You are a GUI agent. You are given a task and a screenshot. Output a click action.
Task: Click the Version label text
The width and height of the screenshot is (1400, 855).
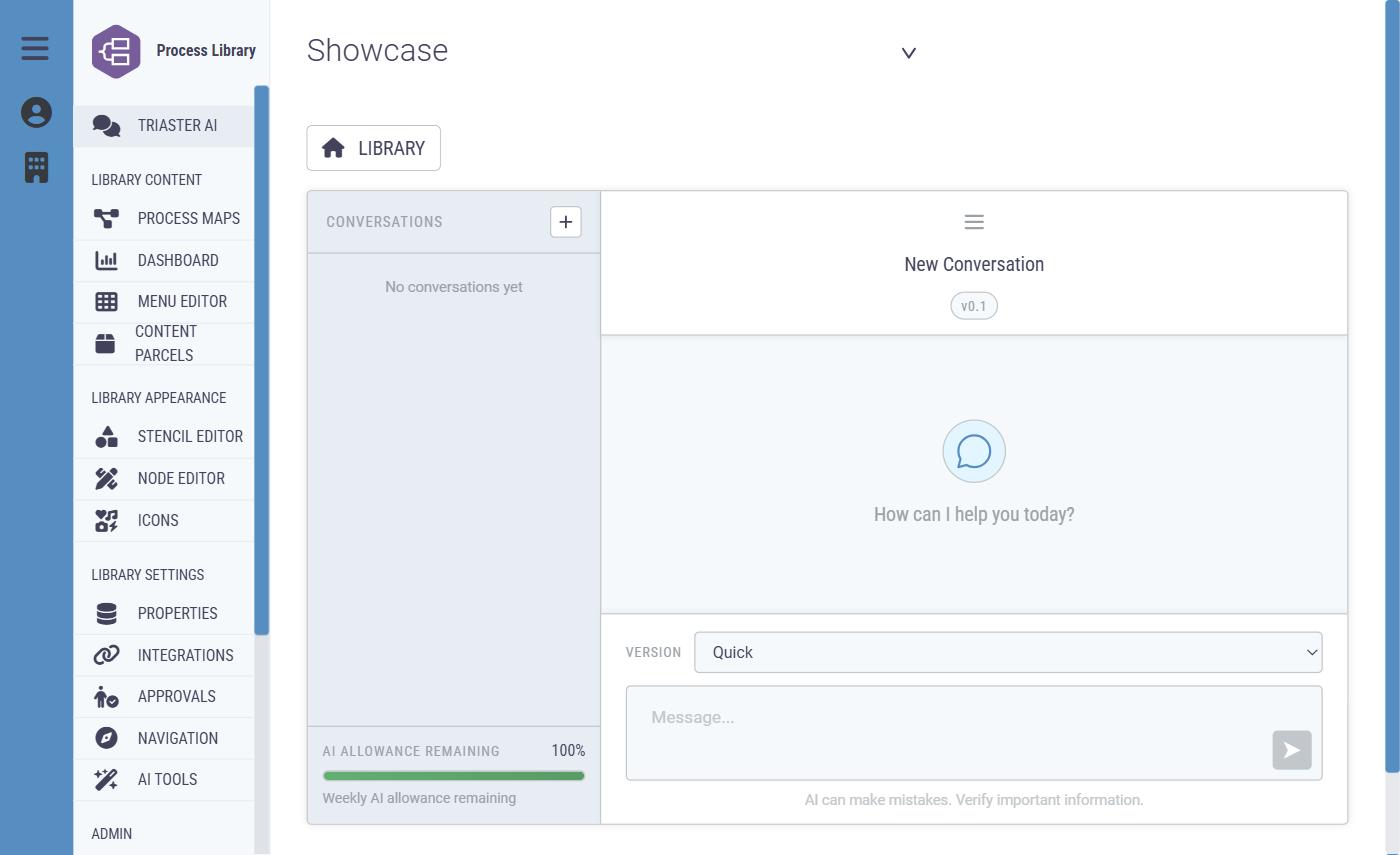tap(653, 652)
